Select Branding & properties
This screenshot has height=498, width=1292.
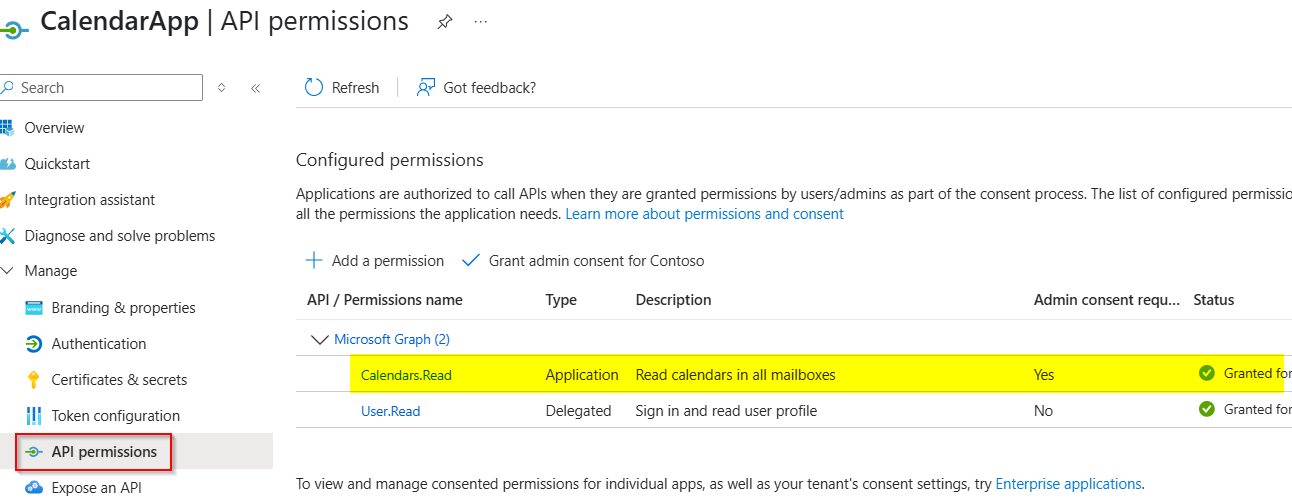point(124,308)
